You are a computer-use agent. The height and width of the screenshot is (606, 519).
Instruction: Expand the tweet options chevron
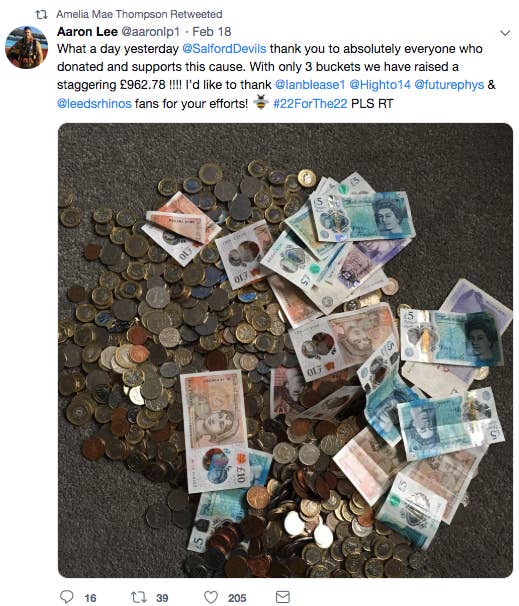[505, 33]
